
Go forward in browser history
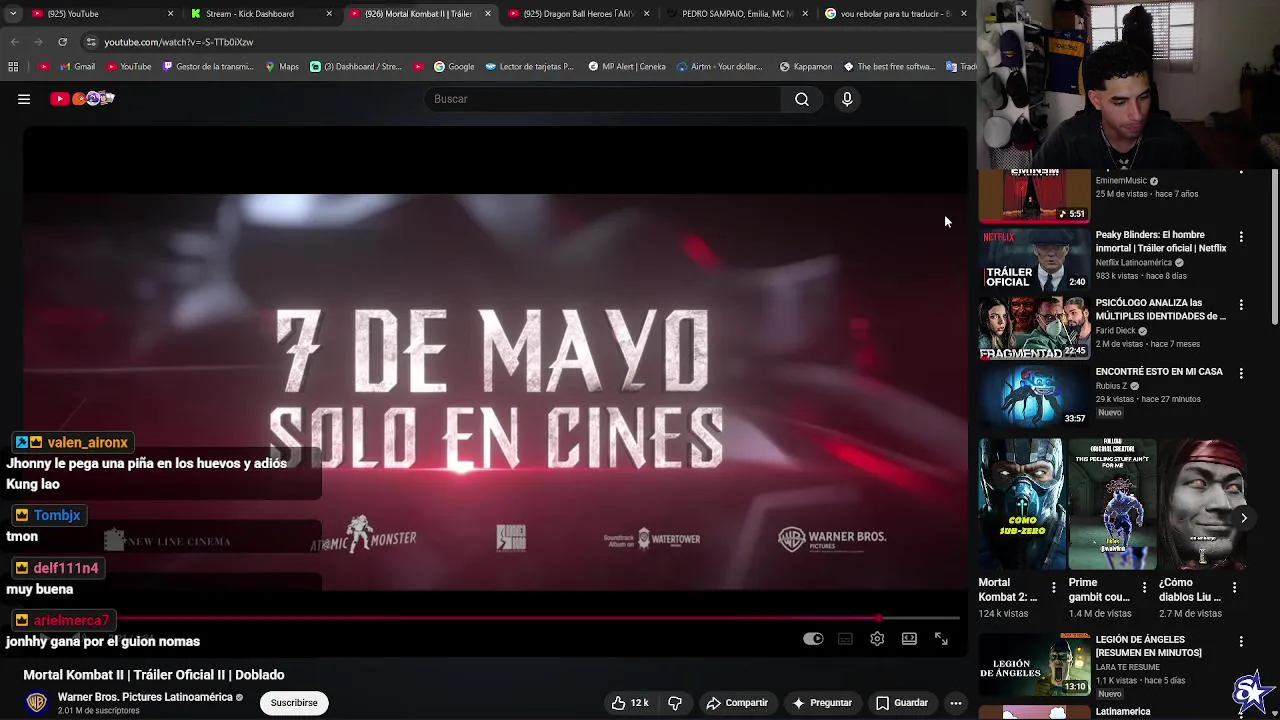pyautogui.click(x=38, y=42)
